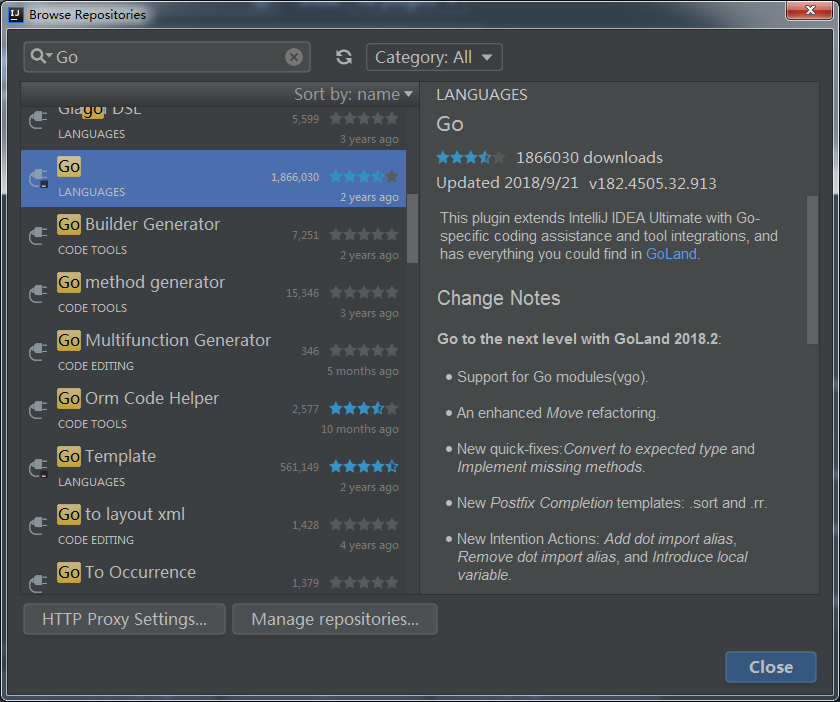Select the Giago DSL plugin row
This screenshot has width=840, height=702.
click(213, 128)
